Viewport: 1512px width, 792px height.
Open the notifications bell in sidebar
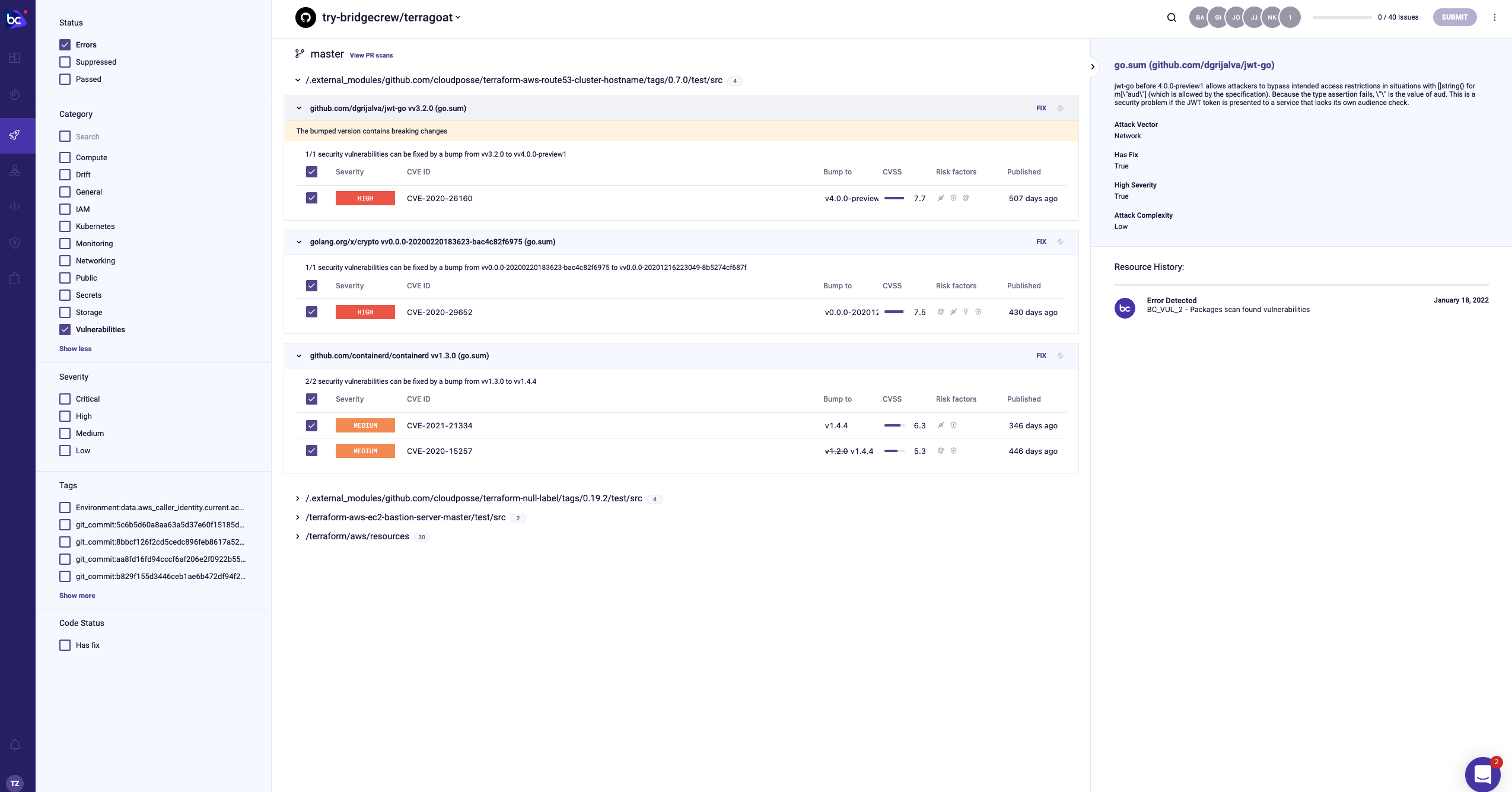[15, 745]
